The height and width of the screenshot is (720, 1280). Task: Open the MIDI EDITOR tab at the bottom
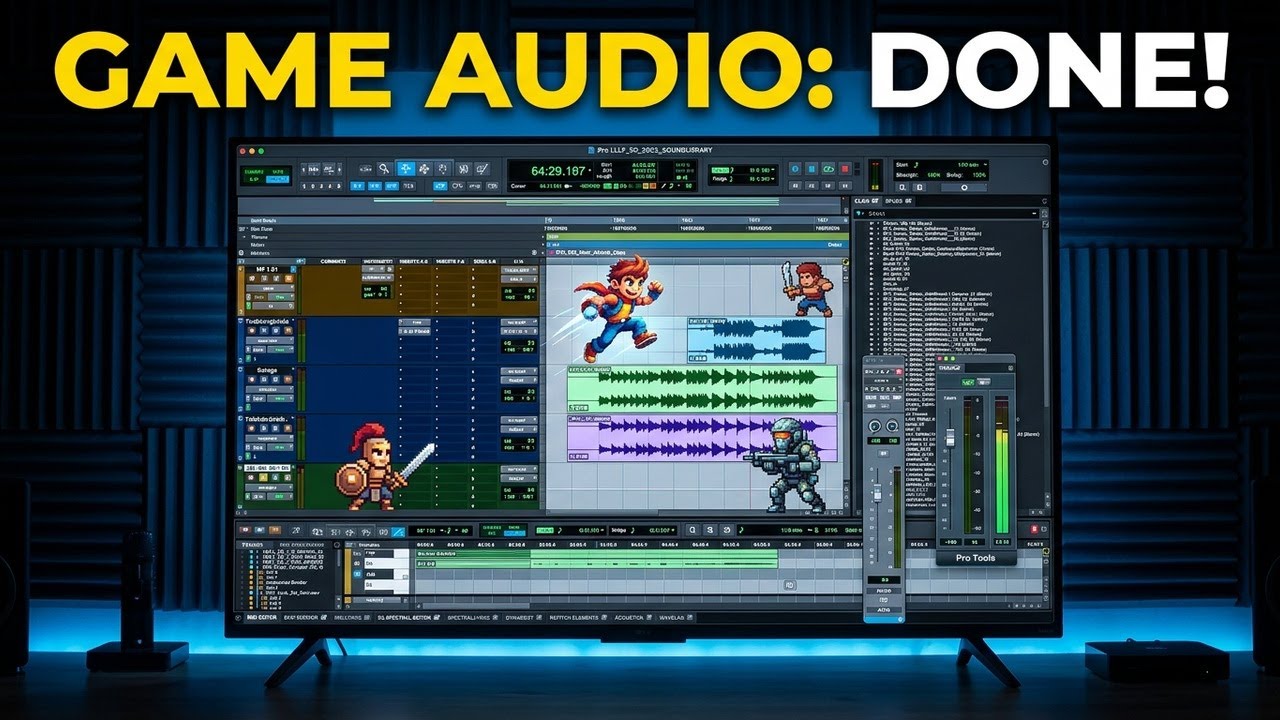[261, 617]
